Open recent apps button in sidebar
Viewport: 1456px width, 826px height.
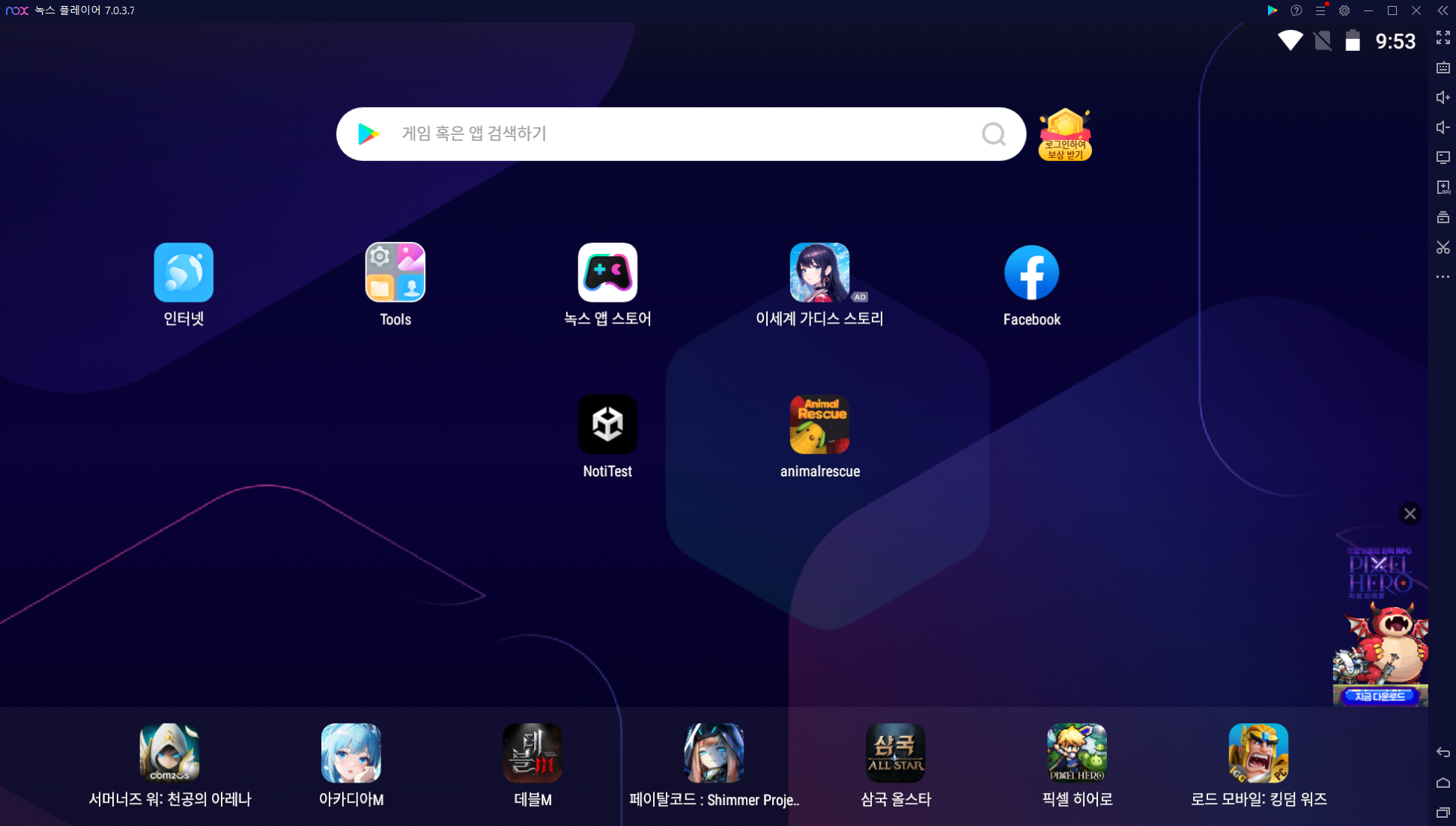1443,813
